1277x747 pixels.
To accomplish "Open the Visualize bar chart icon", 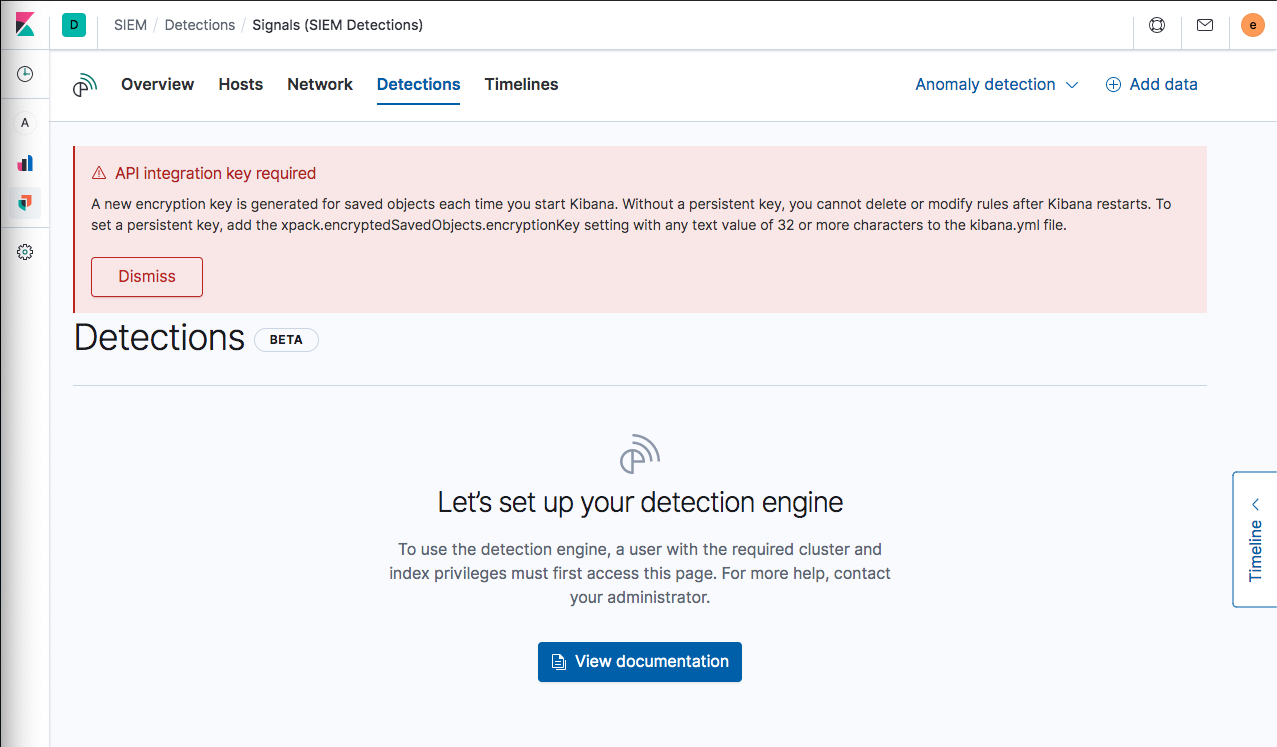I will [25, 163].
